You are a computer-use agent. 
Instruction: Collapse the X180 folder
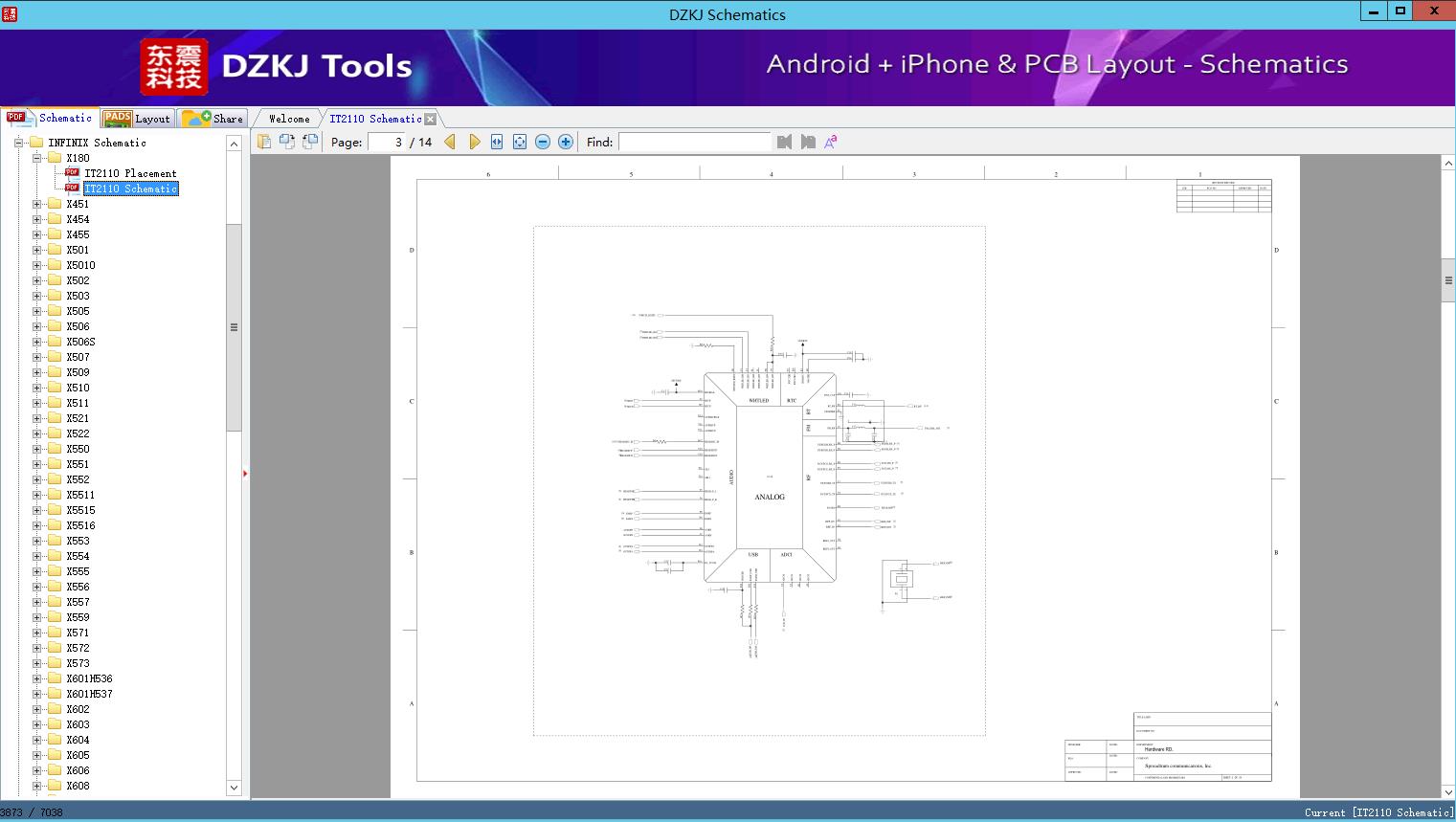pyautogui.click(x=37, y=158)
